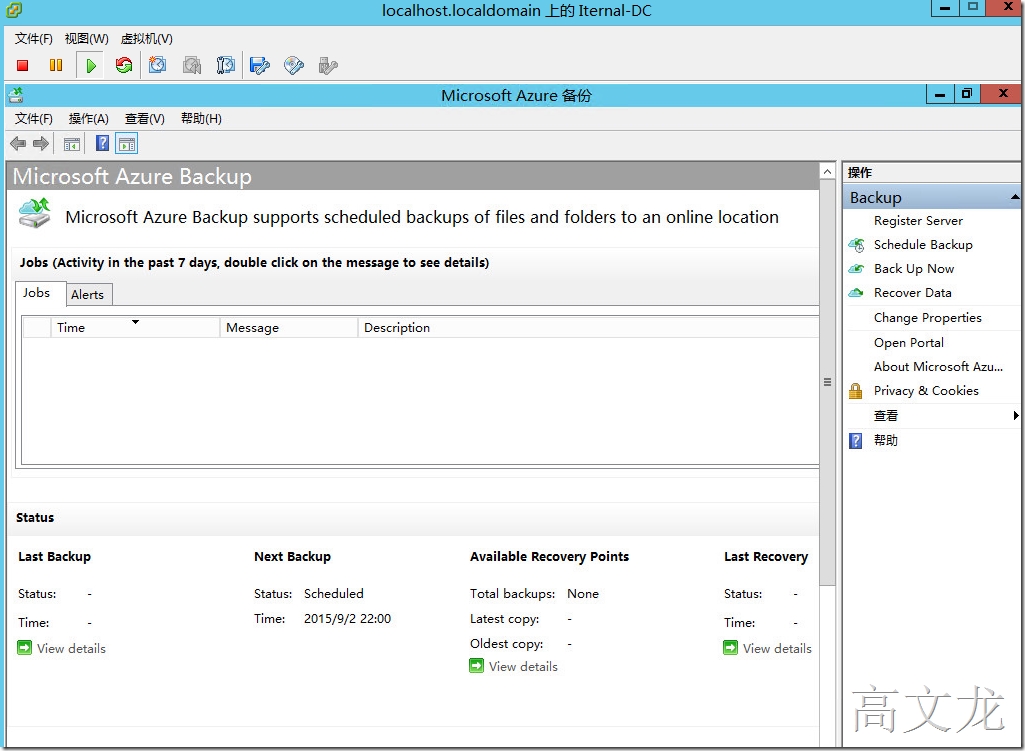Switch to the Alerts tab

tap(88, 295)
